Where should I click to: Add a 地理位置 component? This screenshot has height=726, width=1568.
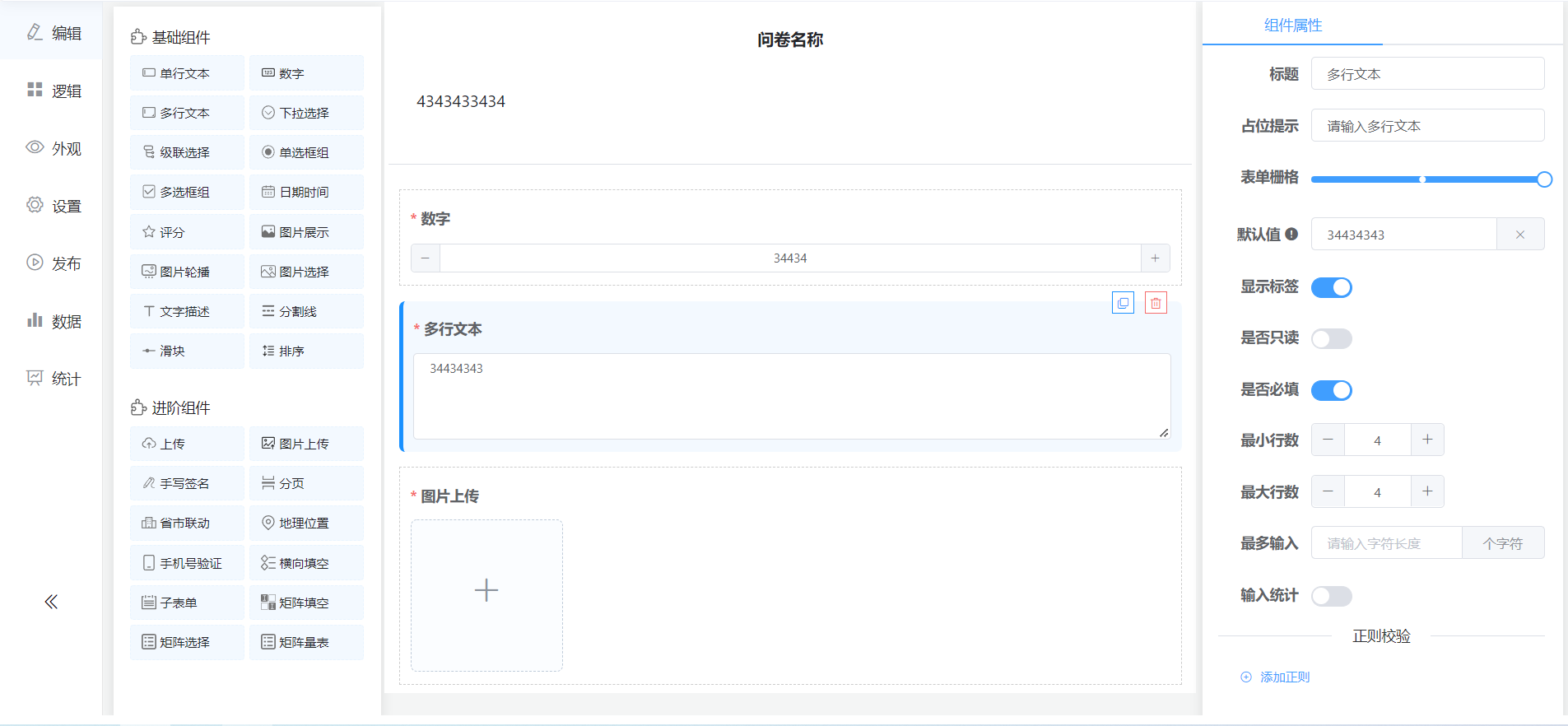(306, 523)
